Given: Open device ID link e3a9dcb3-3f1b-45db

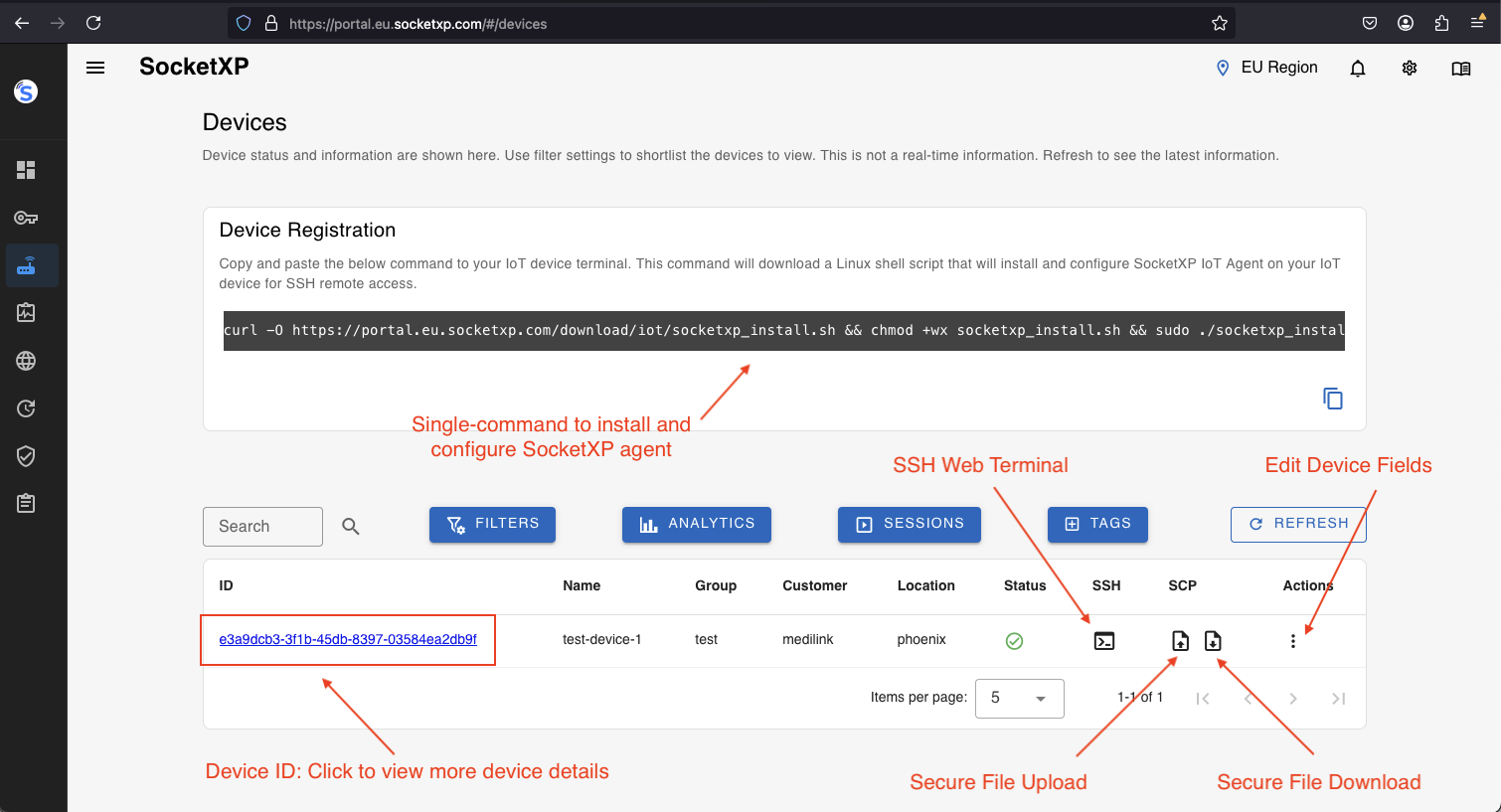Looking at the screenshot, I should pos(348,639).
